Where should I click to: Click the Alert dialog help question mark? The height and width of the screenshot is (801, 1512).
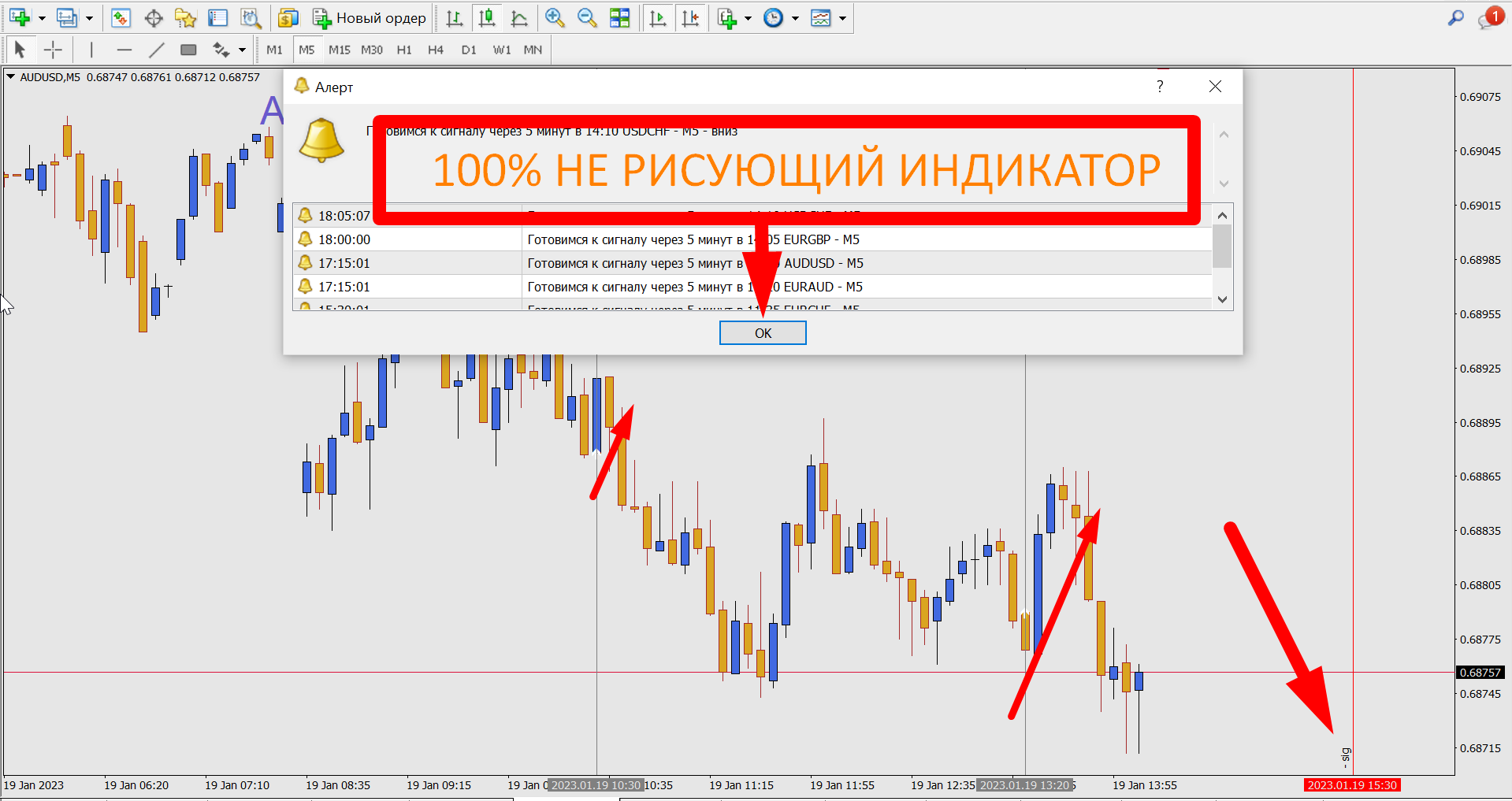coord(1160,87)
